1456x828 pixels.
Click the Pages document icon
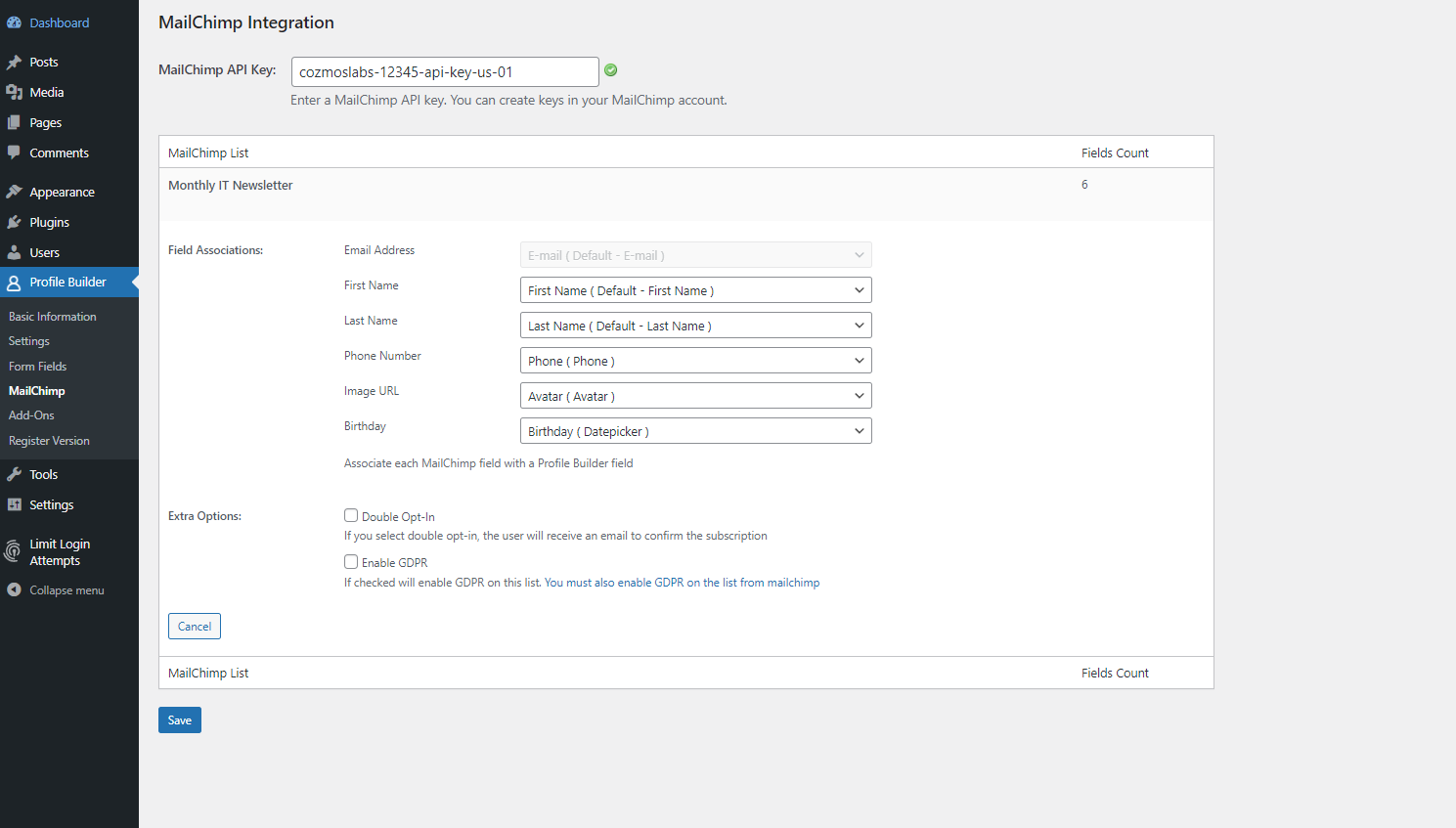click(x=14, y=122)
